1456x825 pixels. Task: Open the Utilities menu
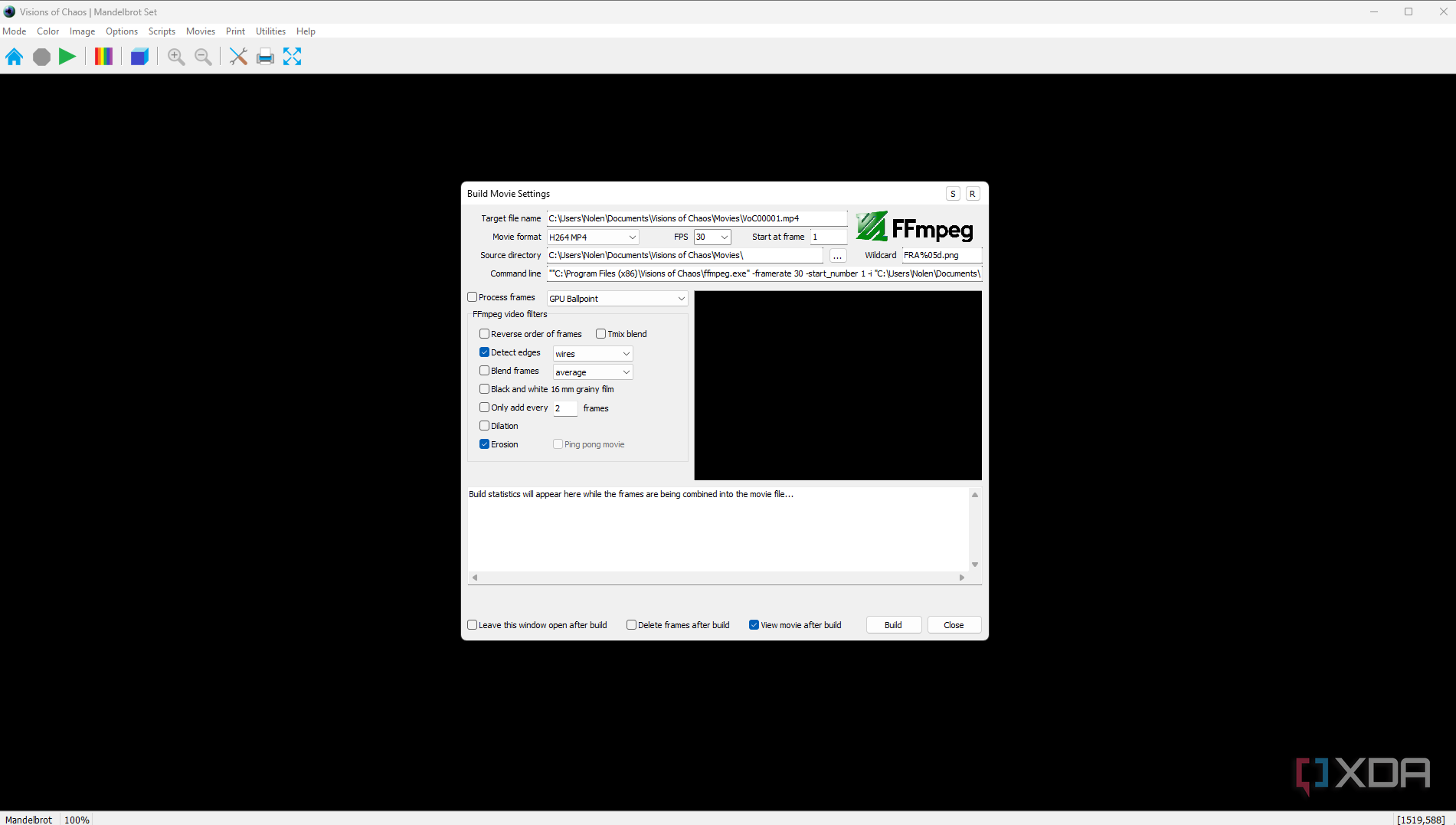pos(270,31)
